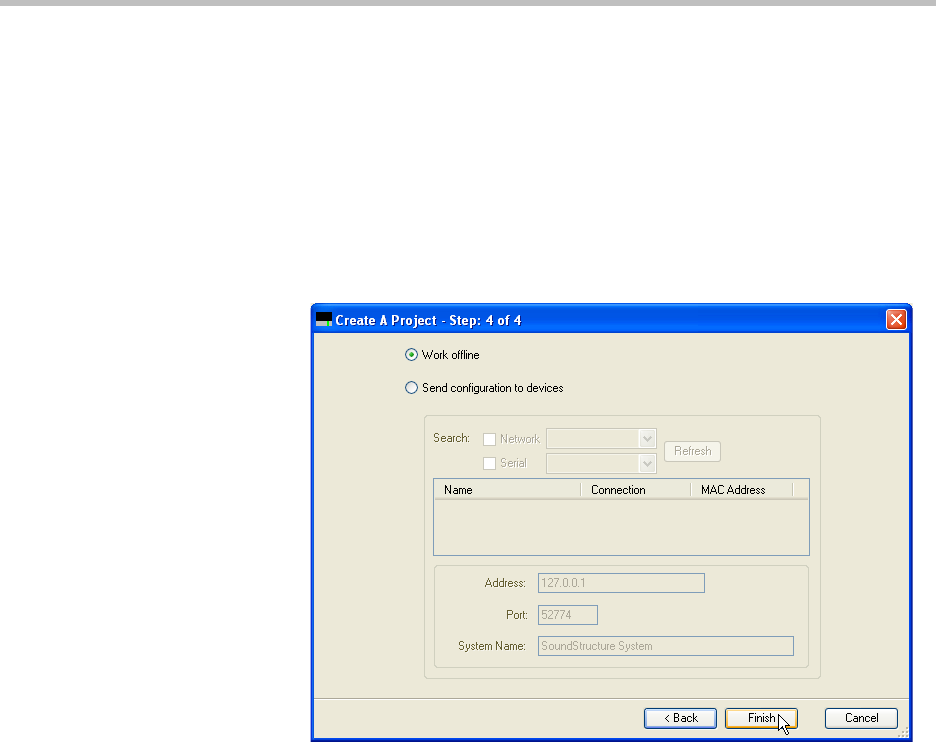Focus the Address input field
The height and width of the screenshot is (742, 936).
621,583
